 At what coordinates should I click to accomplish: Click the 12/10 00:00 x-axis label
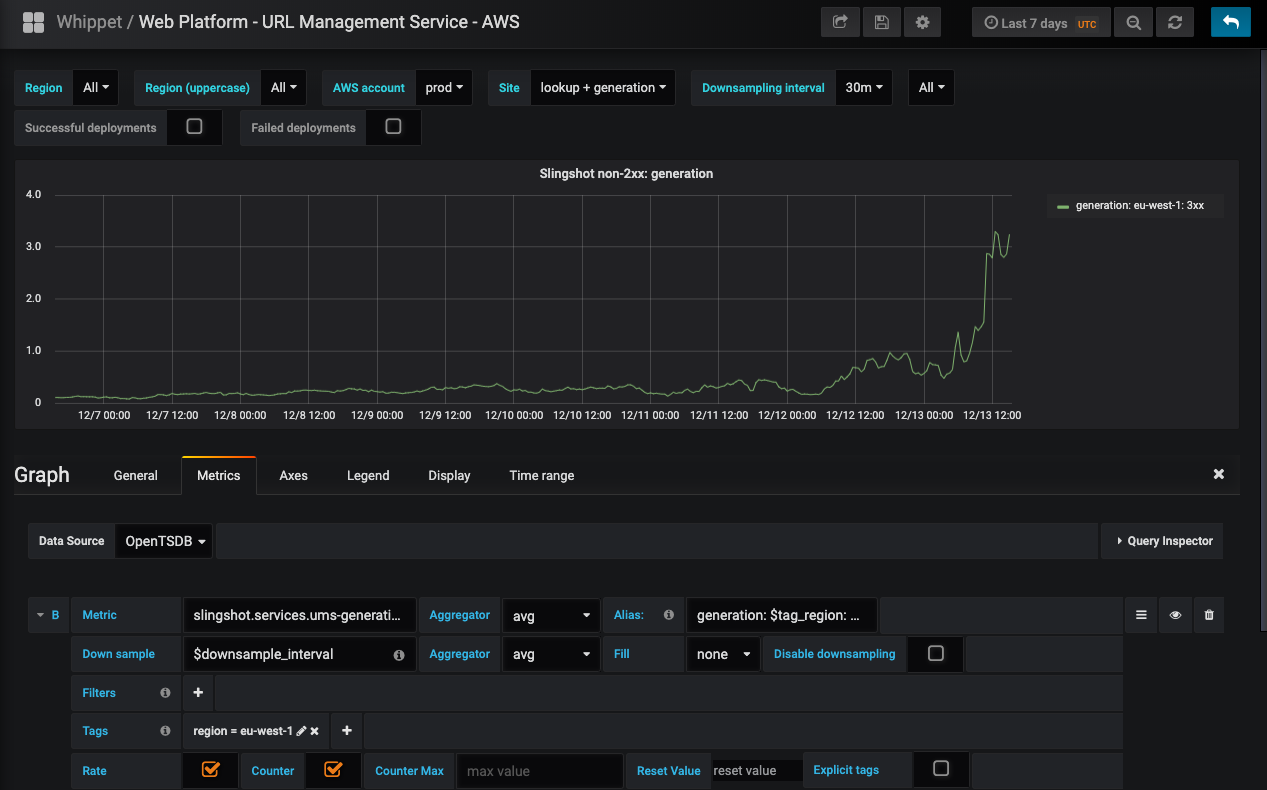pos(514,415)
